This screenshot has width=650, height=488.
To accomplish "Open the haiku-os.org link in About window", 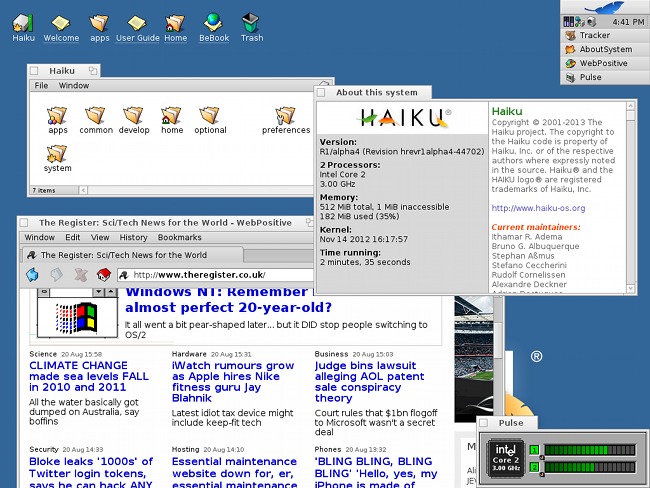I will click(538, 208).
